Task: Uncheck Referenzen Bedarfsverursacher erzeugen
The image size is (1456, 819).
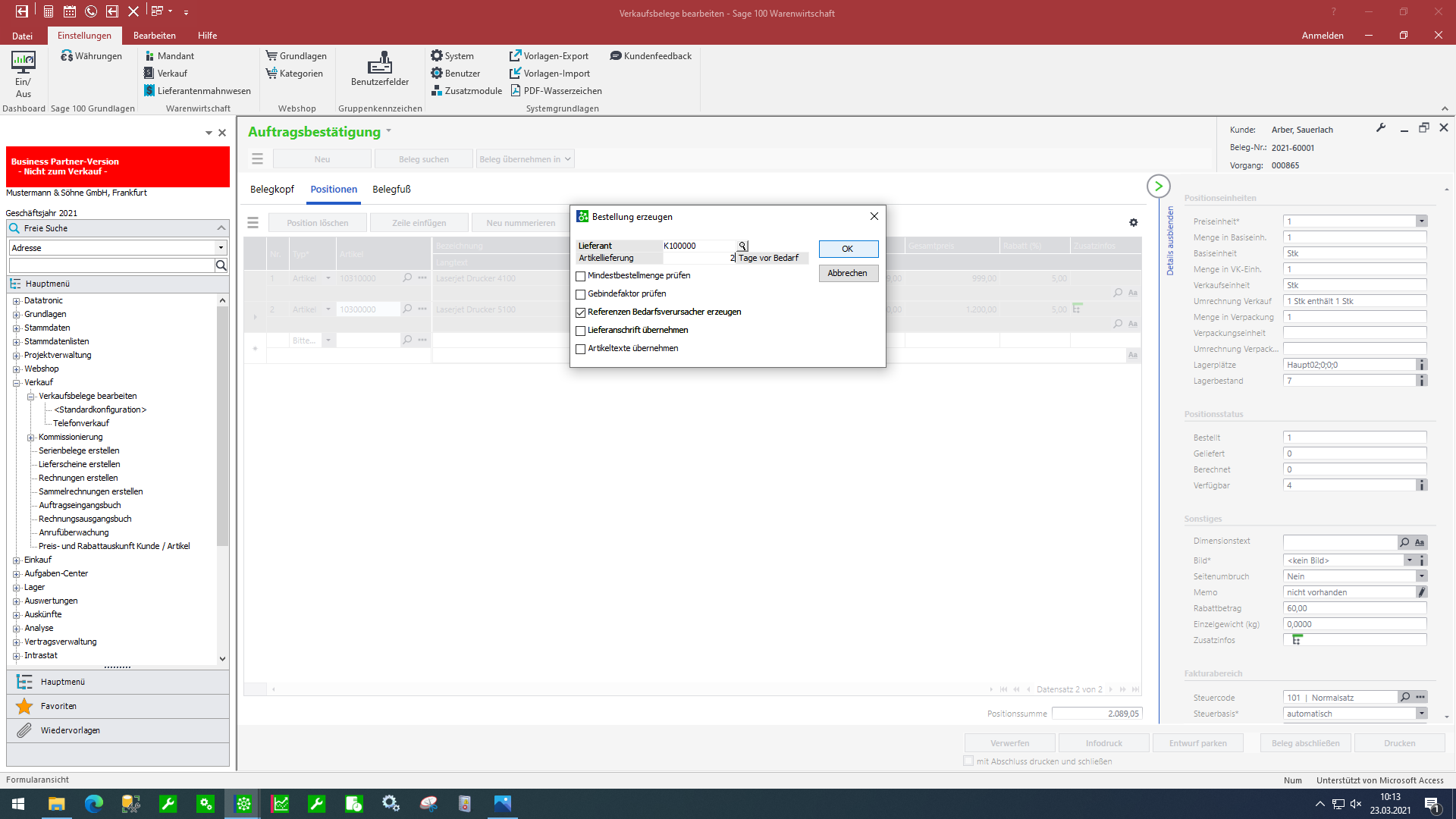Action: pyautogui.click(x=581, y=312)
